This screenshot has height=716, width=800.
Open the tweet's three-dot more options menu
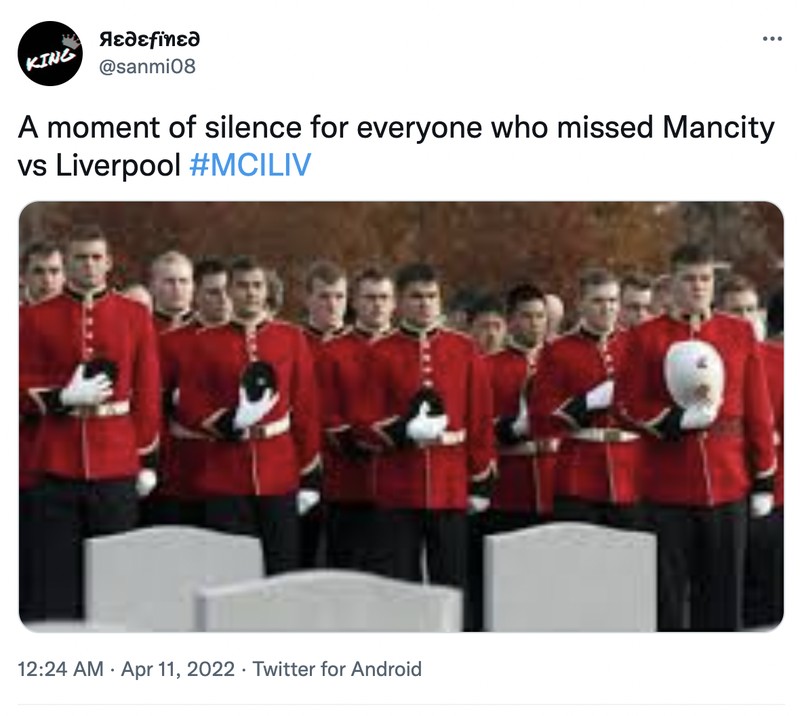771,40
